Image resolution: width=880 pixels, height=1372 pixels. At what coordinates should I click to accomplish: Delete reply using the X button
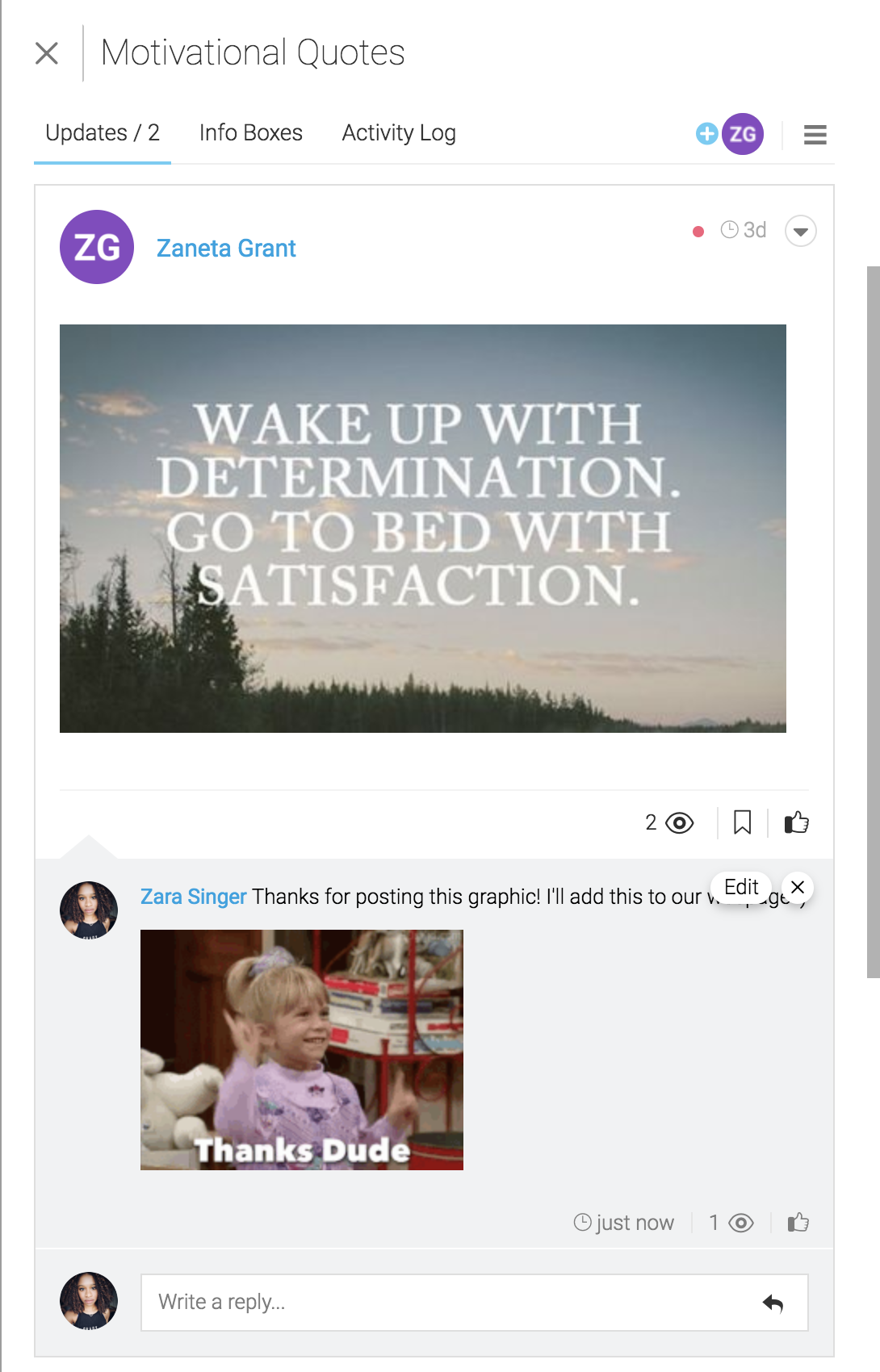[798, 887]
